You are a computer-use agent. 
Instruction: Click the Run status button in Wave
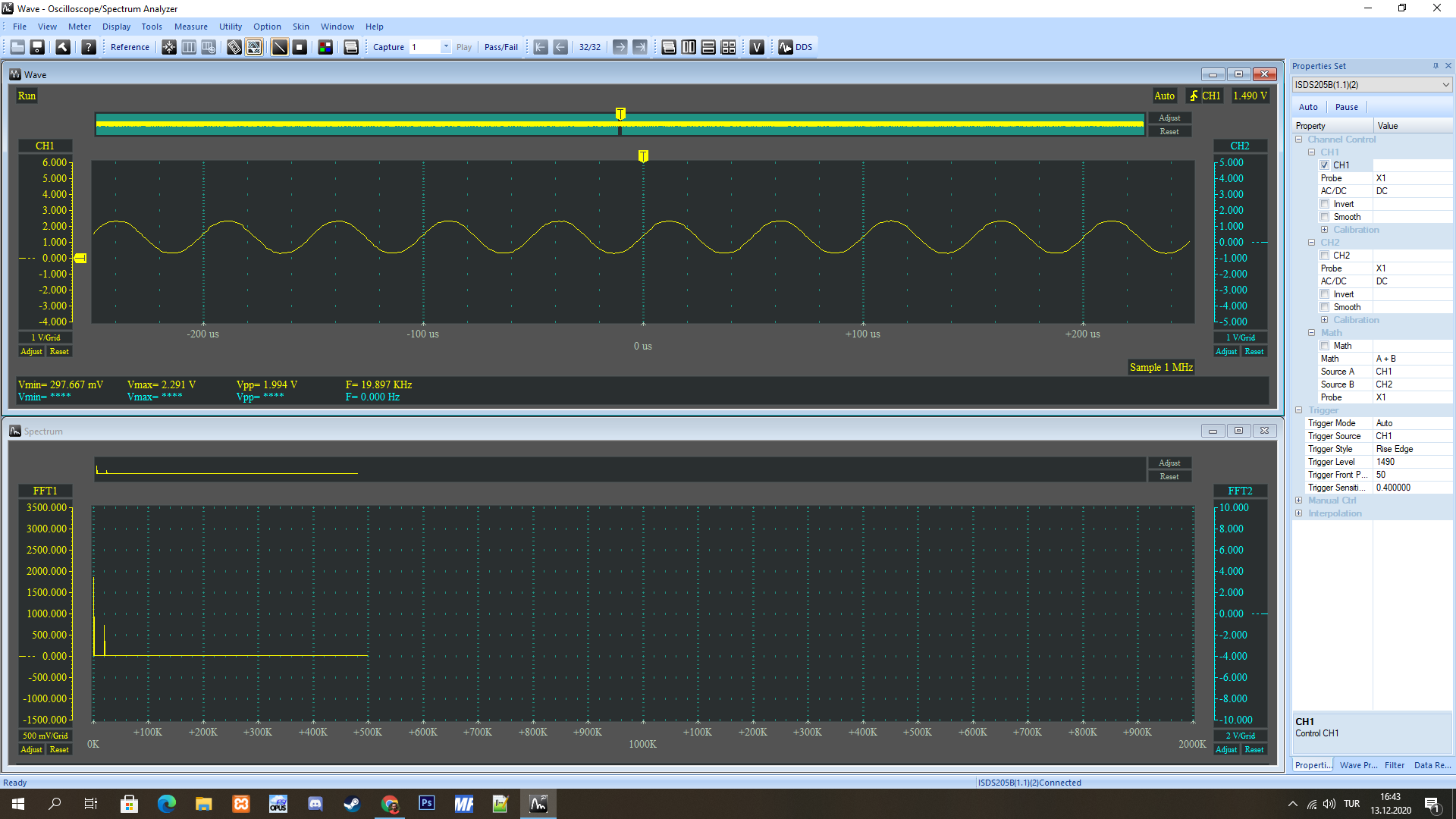coord(27,96)
